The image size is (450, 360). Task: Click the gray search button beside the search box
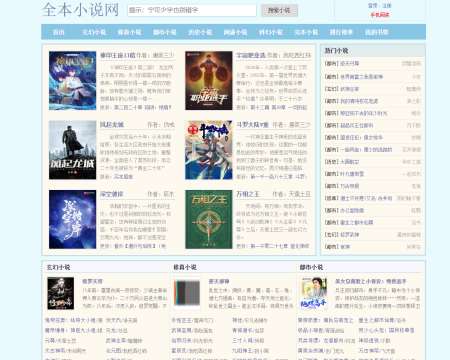(279, 10)
